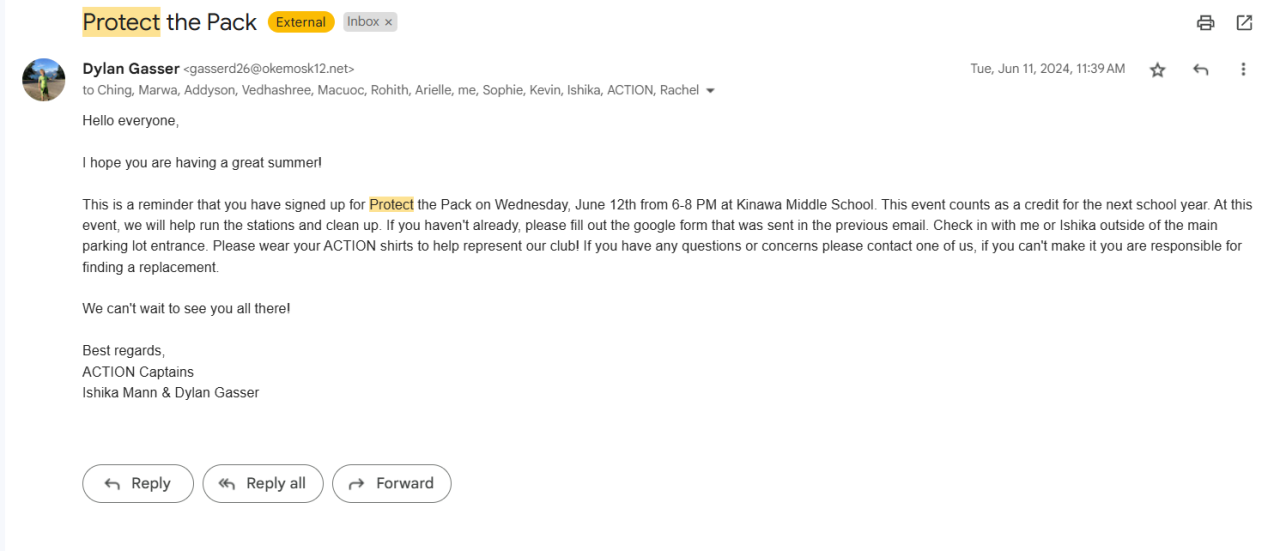
Task: Click the highlighted word Protect in the body
Action: pyautogui.click(x=391, y=204)
